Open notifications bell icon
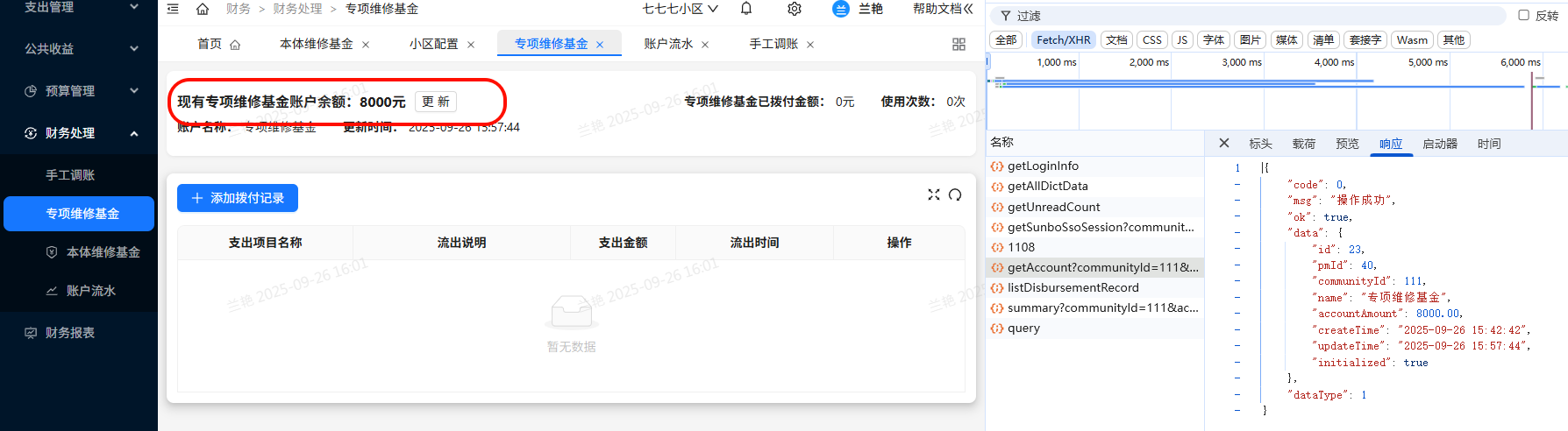 click(746, 9)
